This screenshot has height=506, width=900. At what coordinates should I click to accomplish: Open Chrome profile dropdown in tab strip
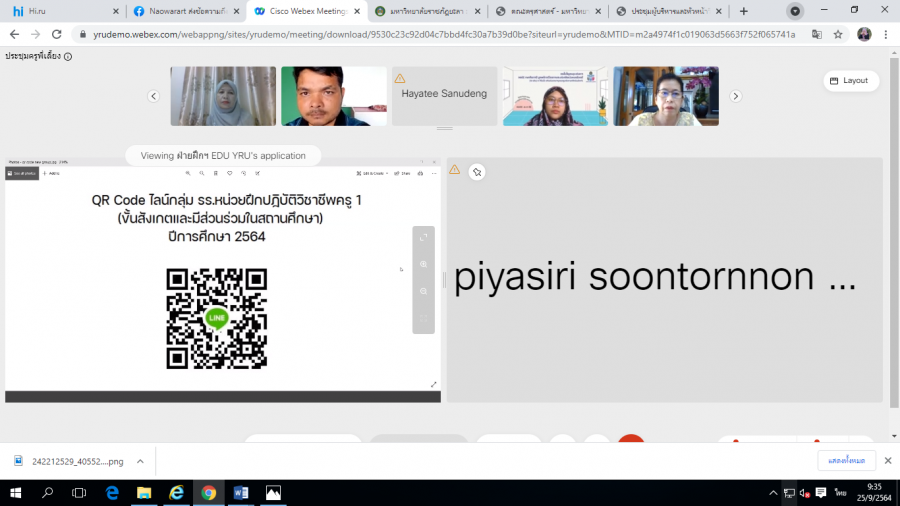coord(795,11)
